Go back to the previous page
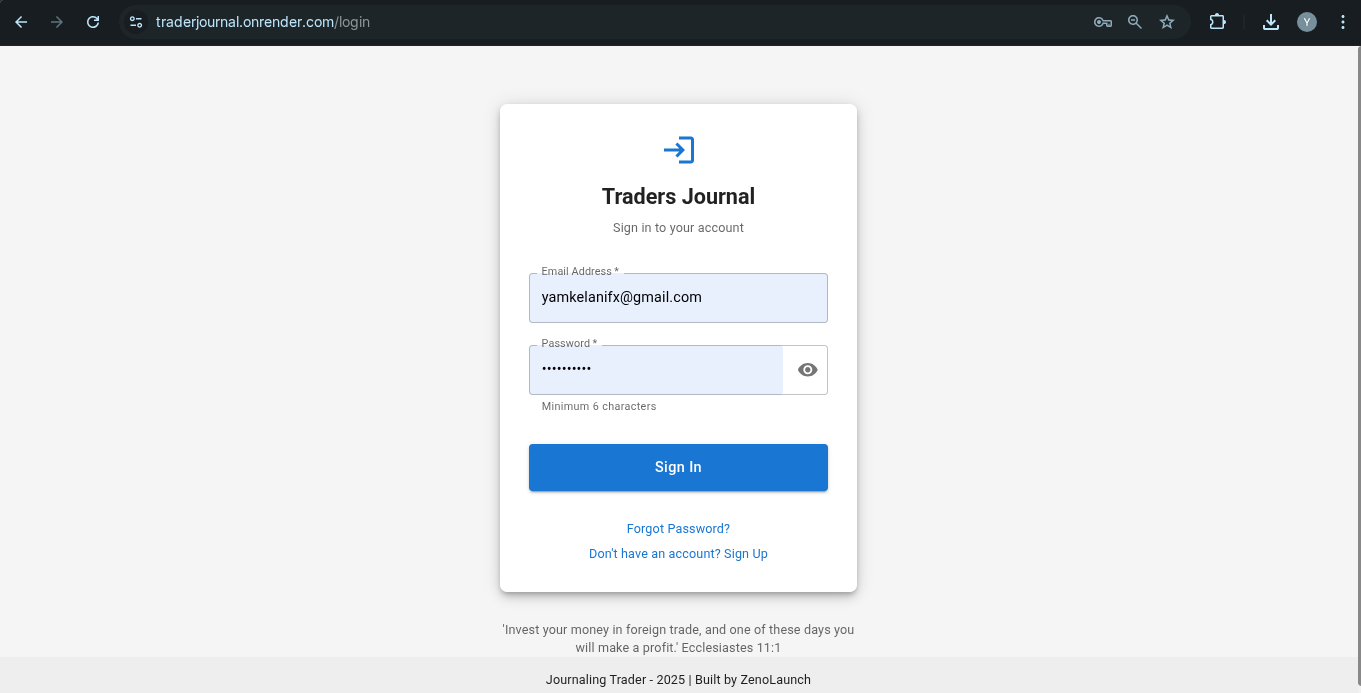The height and width of the screenshot is (693, 1361). [x=21, y=22]
